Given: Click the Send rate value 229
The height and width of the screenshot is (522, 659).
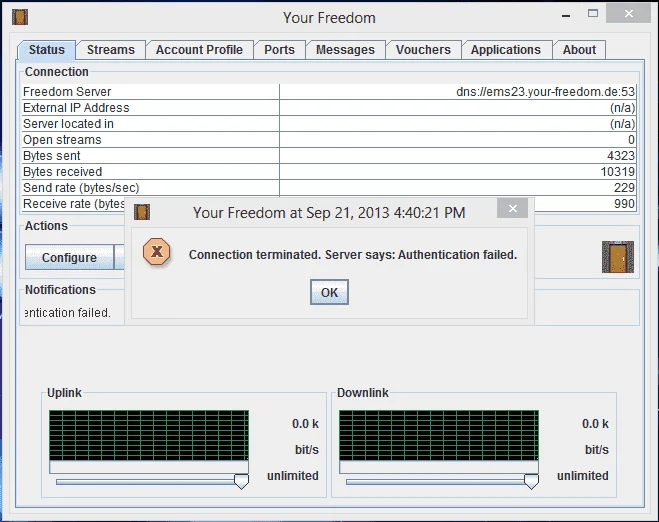Looking at the screenshot, I should [624, 187].
